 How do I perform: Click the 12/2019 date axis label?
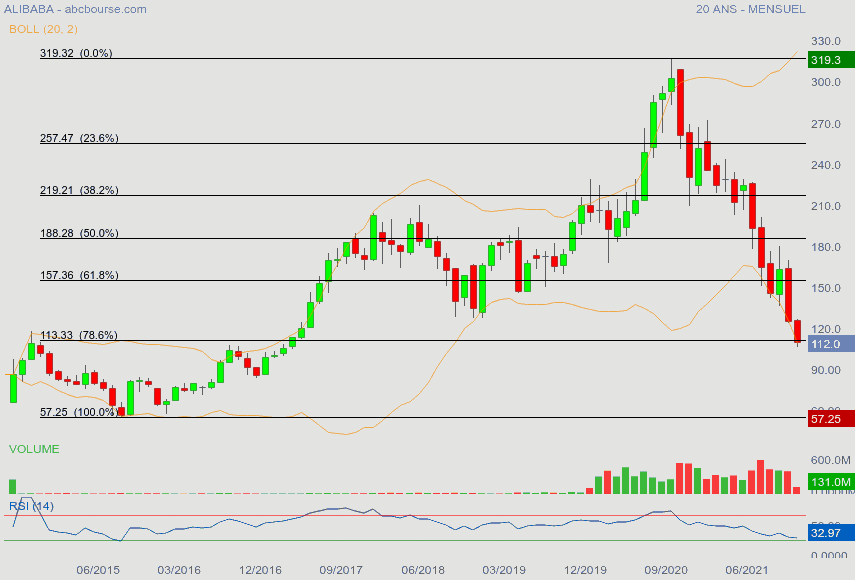click(x=585, y=570)
